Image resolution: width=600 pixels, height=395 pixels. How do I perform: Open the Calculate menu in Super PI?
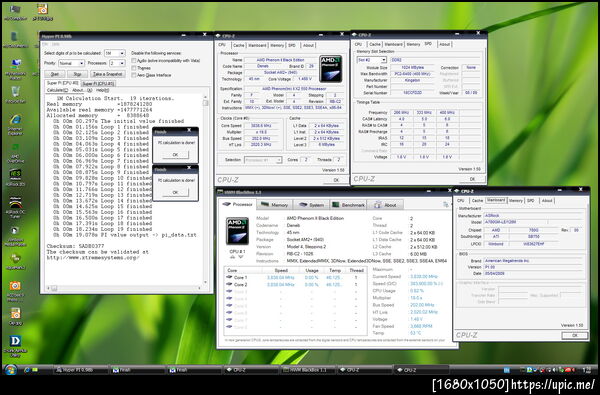click(x=57, y=90)
